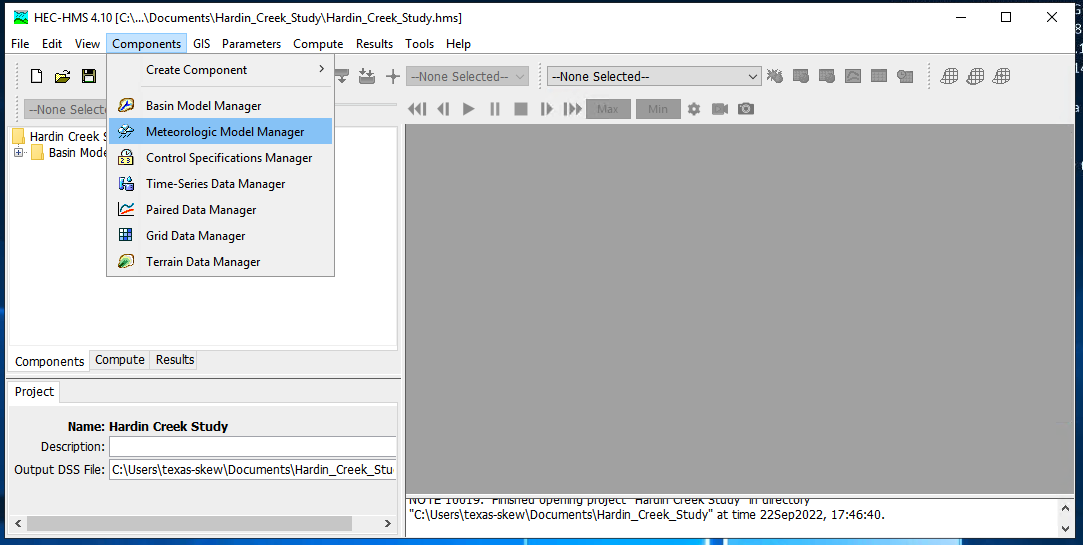Open the Parameters menu

point(251,44)
